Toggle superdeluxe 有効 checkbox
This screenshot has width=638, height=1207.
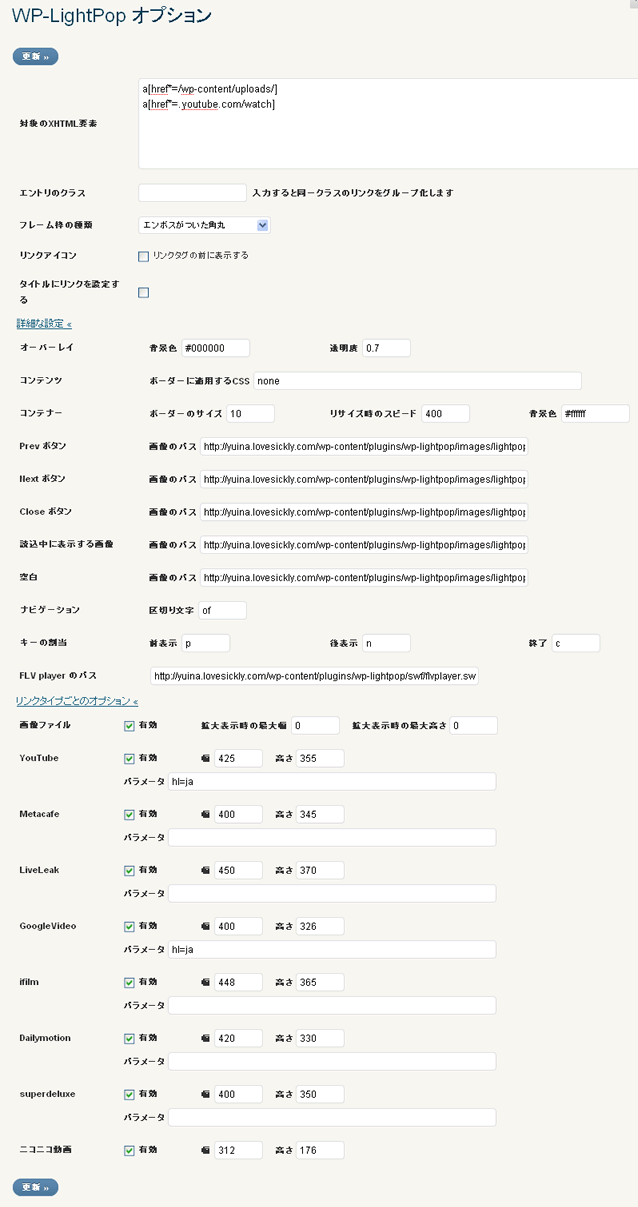click(129, 1095)
